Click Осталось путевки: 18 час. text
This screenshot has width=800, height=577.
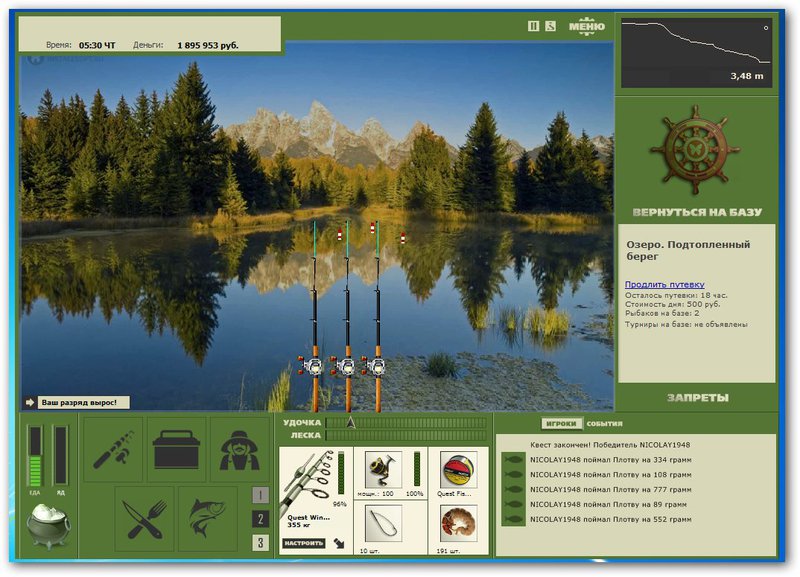click(x=677, y=295)
